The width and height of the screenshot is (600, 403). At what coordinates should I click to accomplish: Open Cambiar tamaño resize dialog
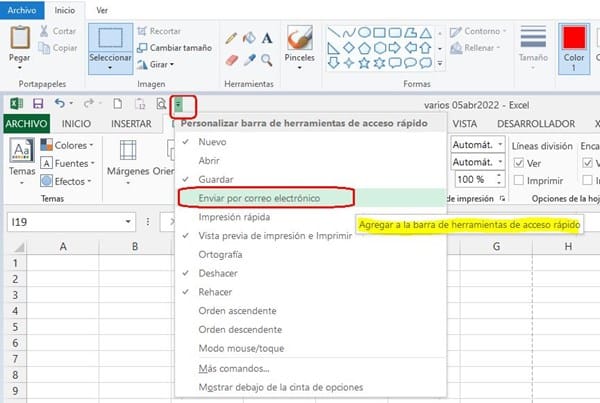pyautogui.click(x=174, y=48)
